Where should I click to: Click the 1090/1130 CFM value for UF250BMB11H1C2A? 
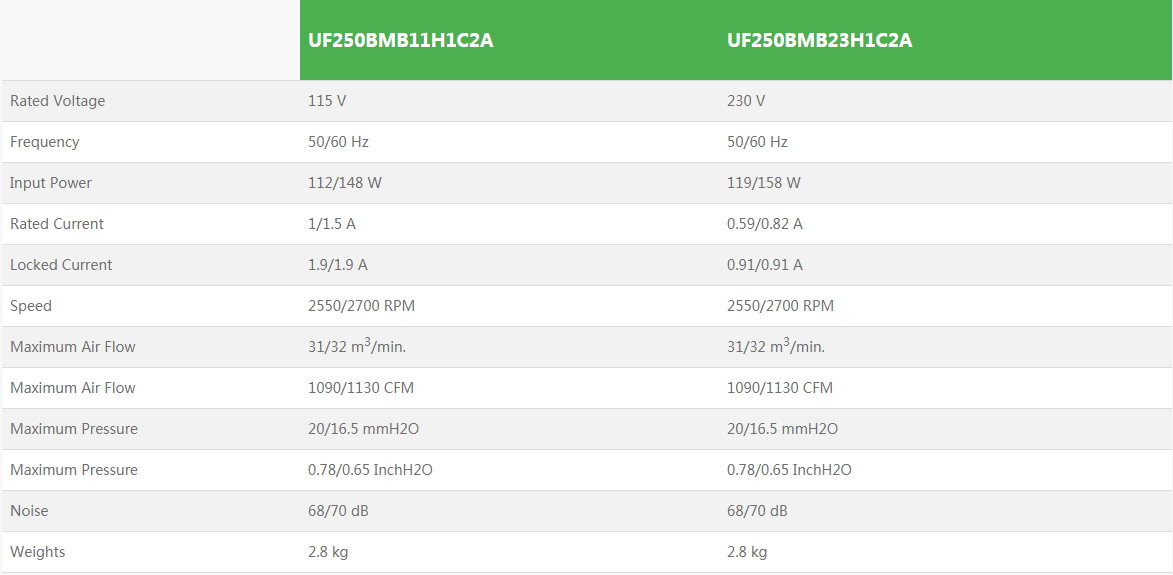(361, 388)
